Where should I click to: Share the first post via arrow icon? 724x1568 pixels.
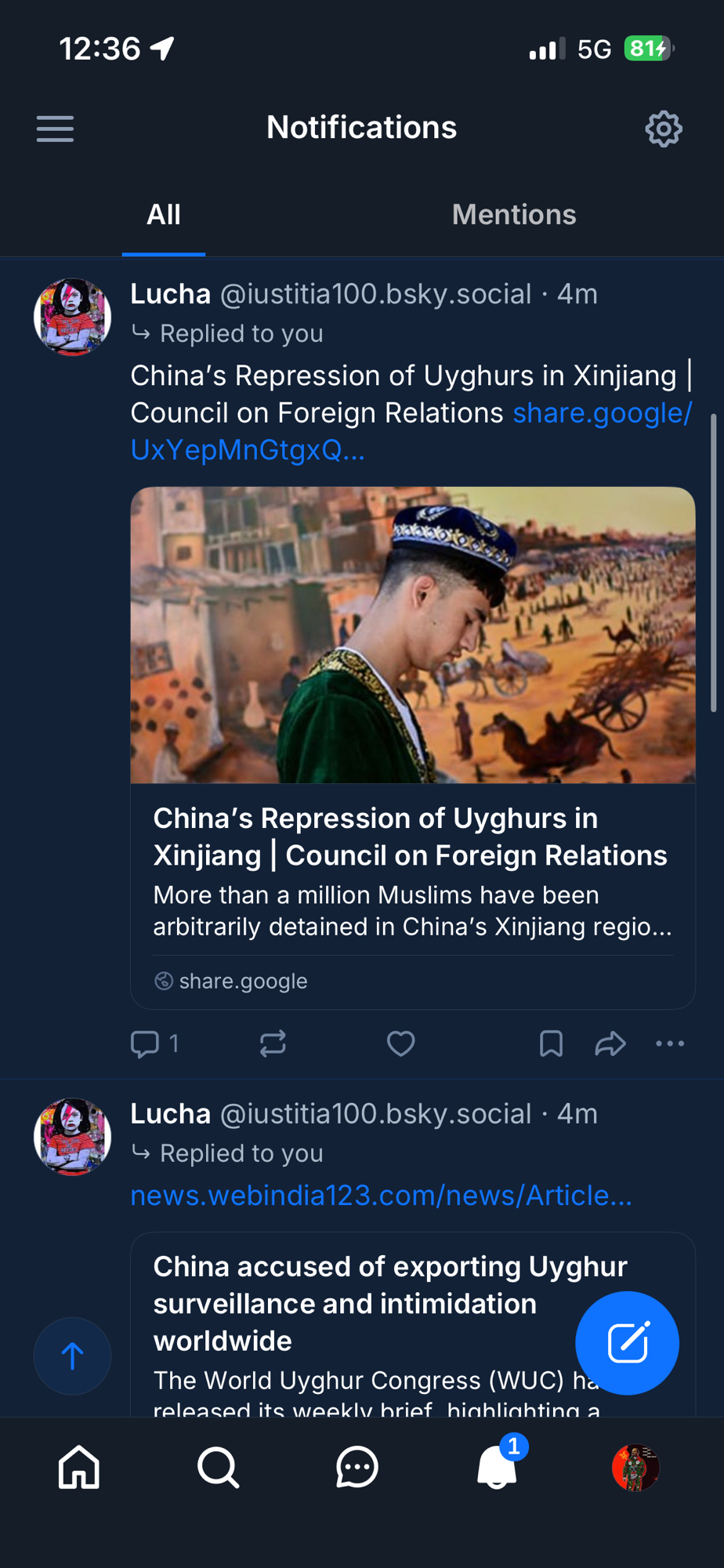coord(610,1044)
